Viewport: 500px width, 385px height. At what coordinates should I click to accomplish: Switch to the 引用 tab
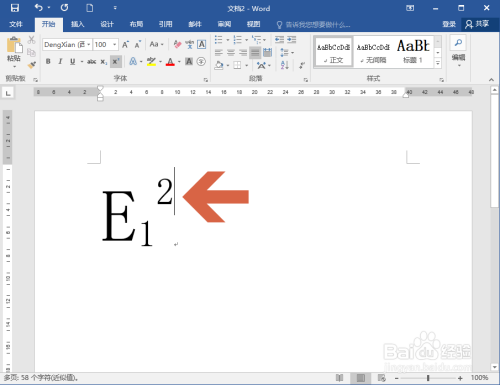tap(166, 24)
